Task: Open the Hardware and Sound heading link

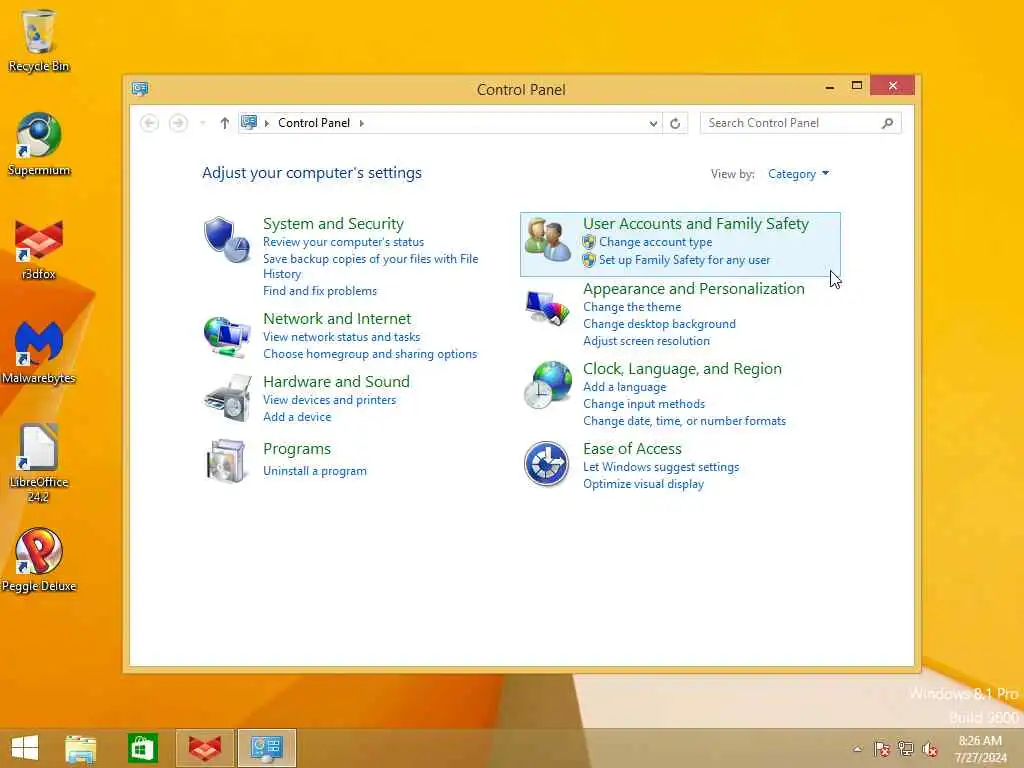Action: (336, 381)
